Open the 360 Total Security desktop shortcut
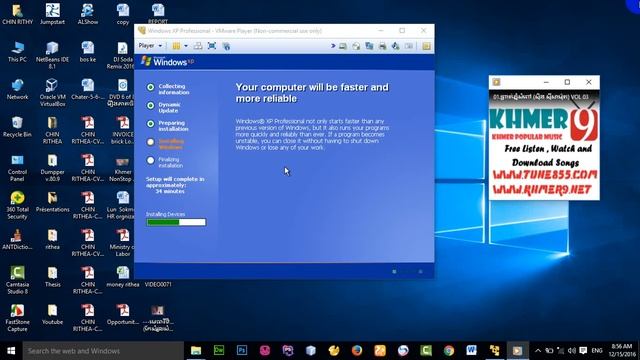This screenshot has height=360, width=640. (x=17, y=205)
